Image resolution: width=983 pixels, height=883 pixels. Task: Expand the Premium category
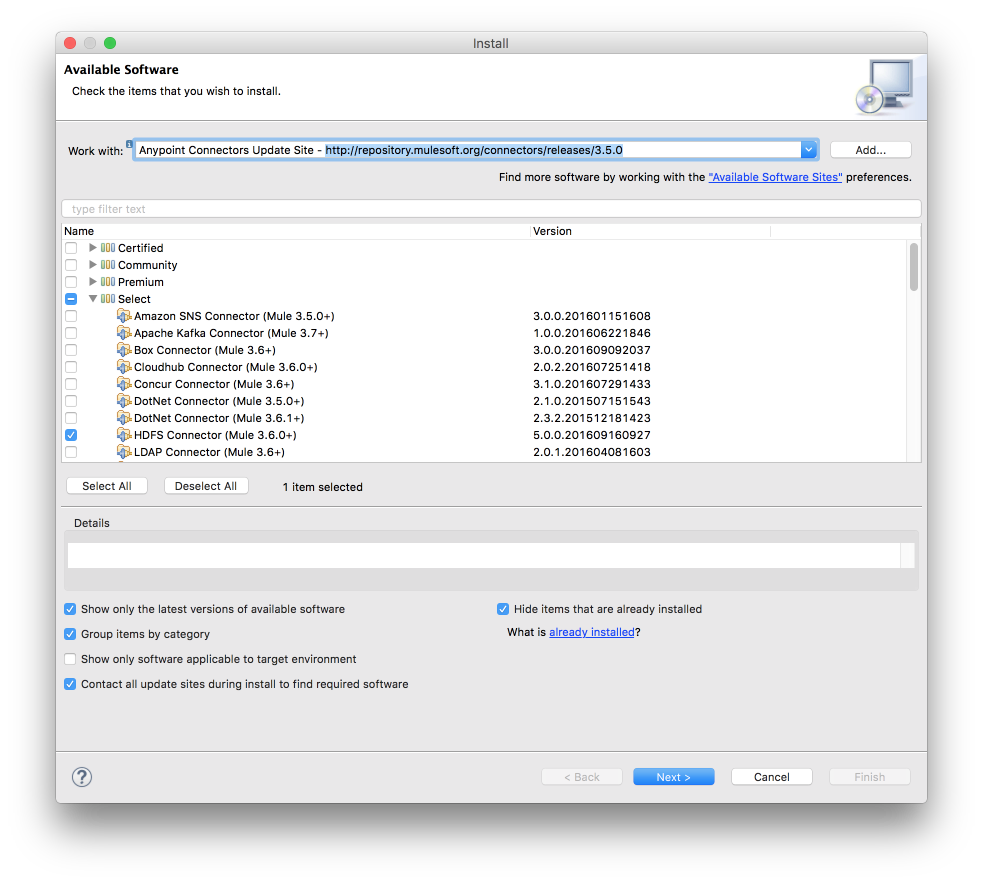(93, 282)
